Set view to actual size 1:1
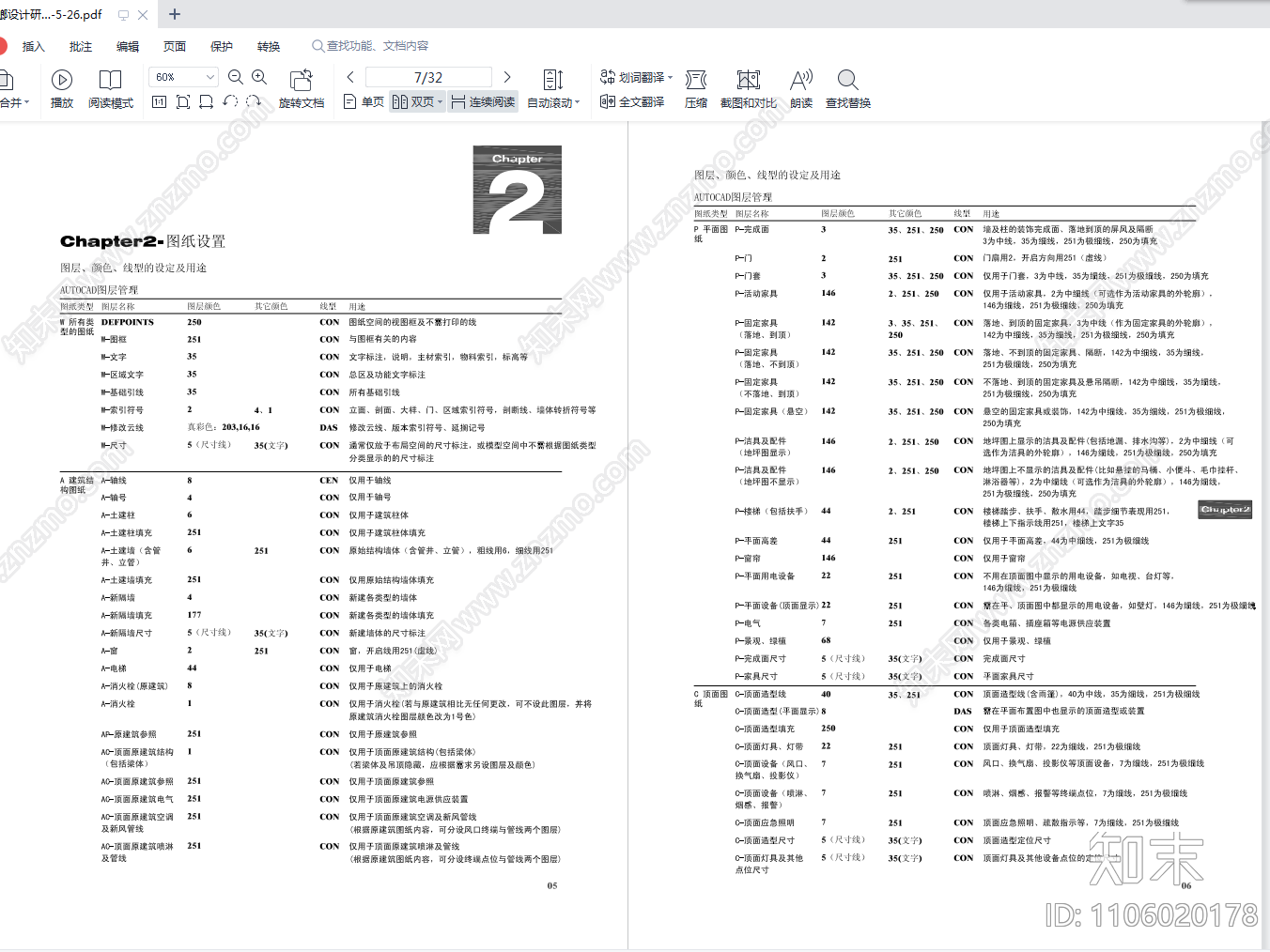This screenshot has width=1270, height=952. (159, 101)
